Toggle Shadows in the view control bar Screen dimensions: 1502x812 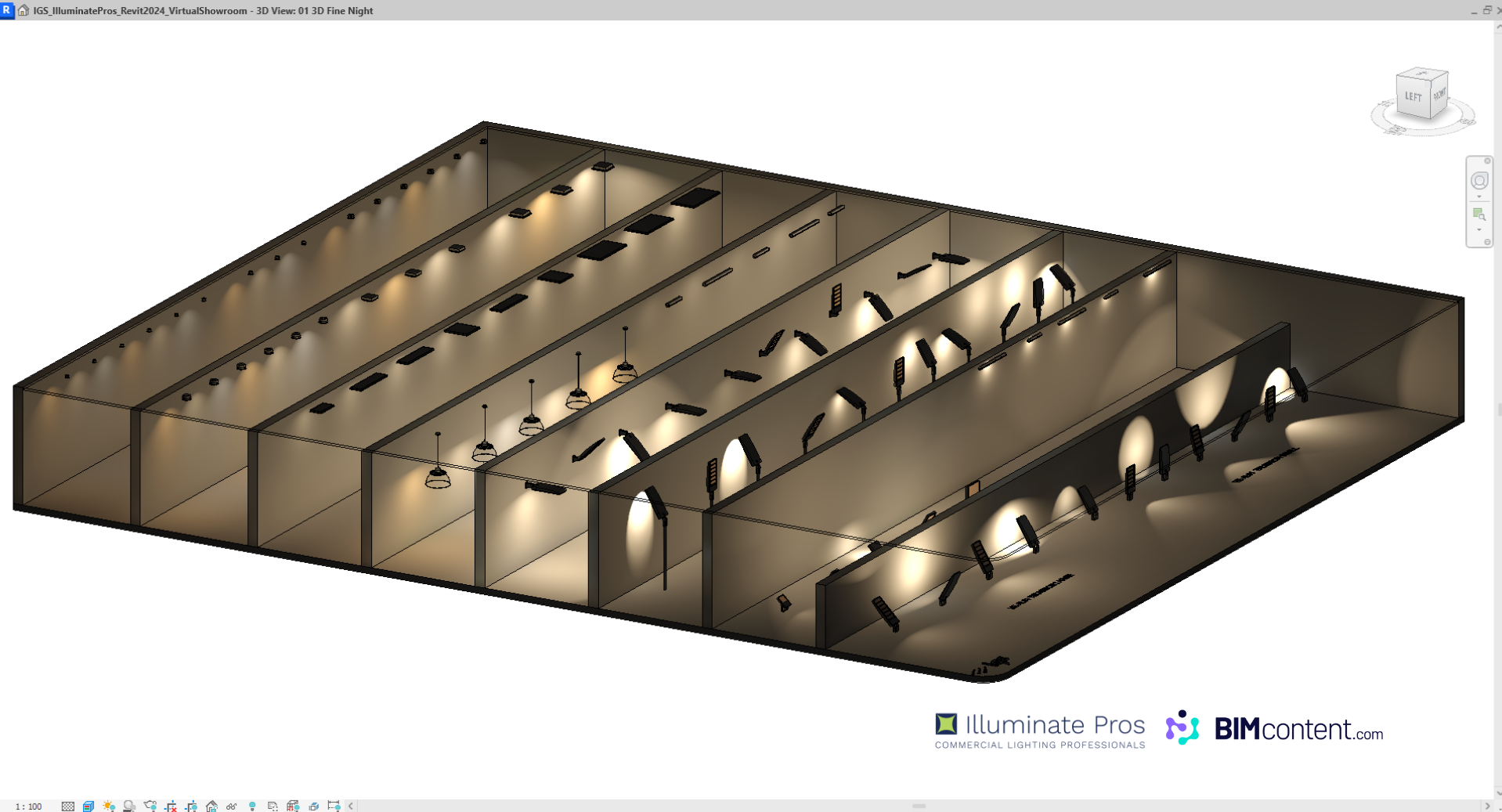(129, 806)
